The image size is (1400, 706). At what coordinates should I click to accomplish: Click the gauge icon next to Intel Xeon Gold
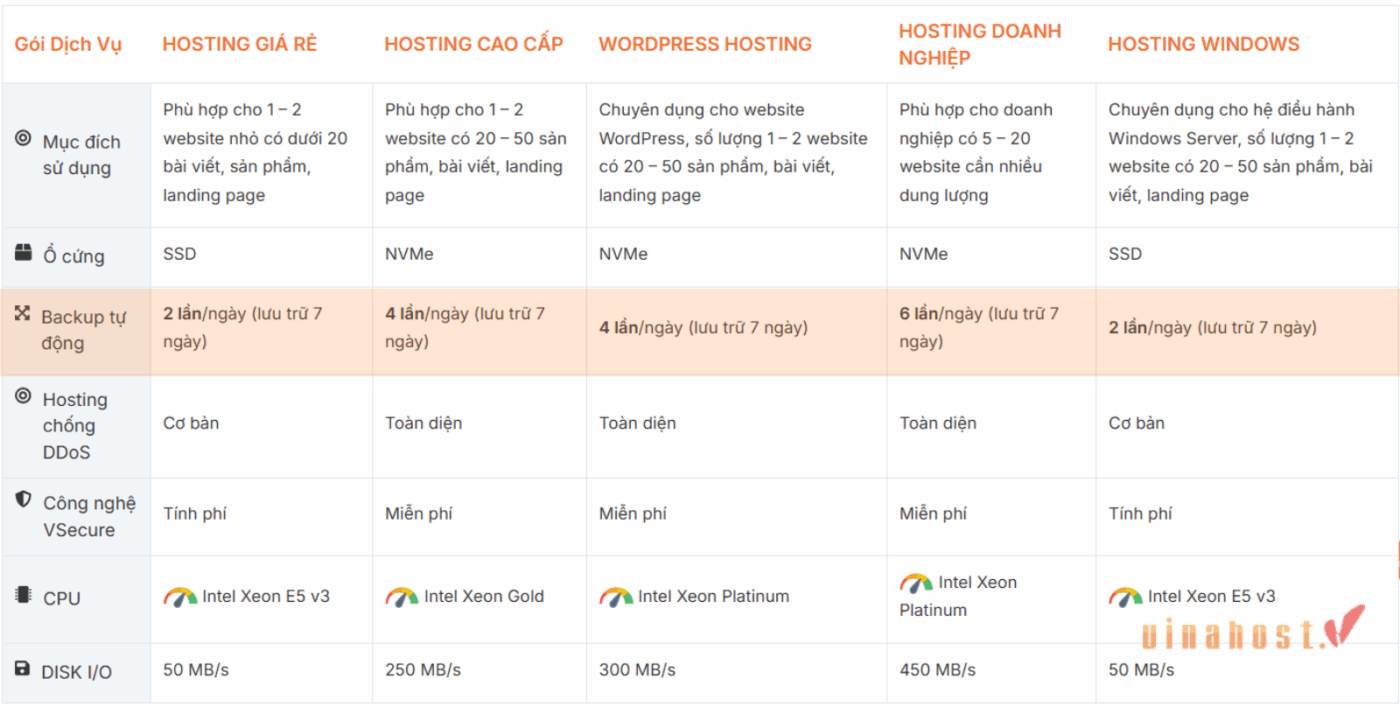click(x=402, y=597)
